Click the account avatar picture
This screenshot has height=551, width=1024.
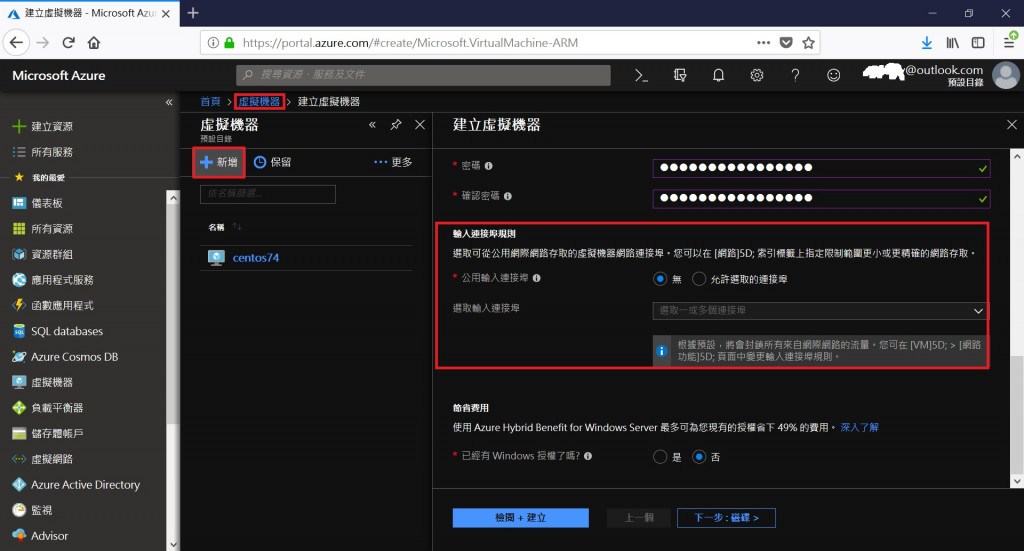click(1006, 75)
